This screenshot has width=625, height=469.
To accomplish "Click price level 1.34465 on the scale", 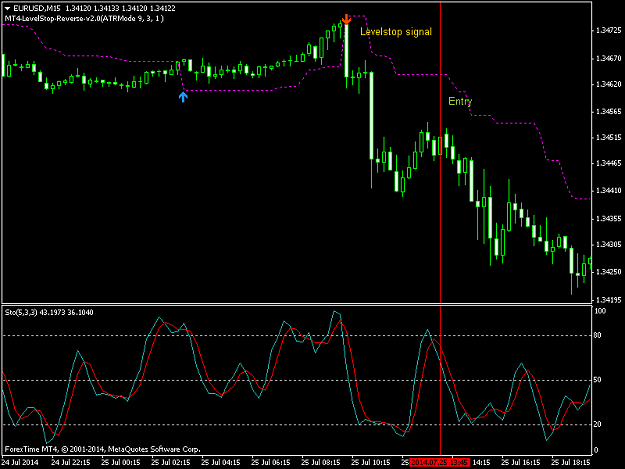I will [x=608, y=163].
